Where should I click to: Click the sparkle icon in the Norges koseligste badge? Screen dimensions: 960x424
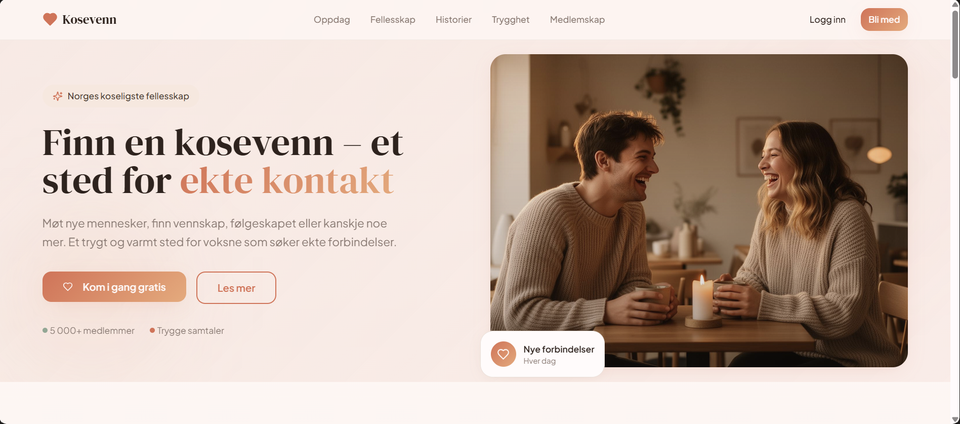point(58,96)
